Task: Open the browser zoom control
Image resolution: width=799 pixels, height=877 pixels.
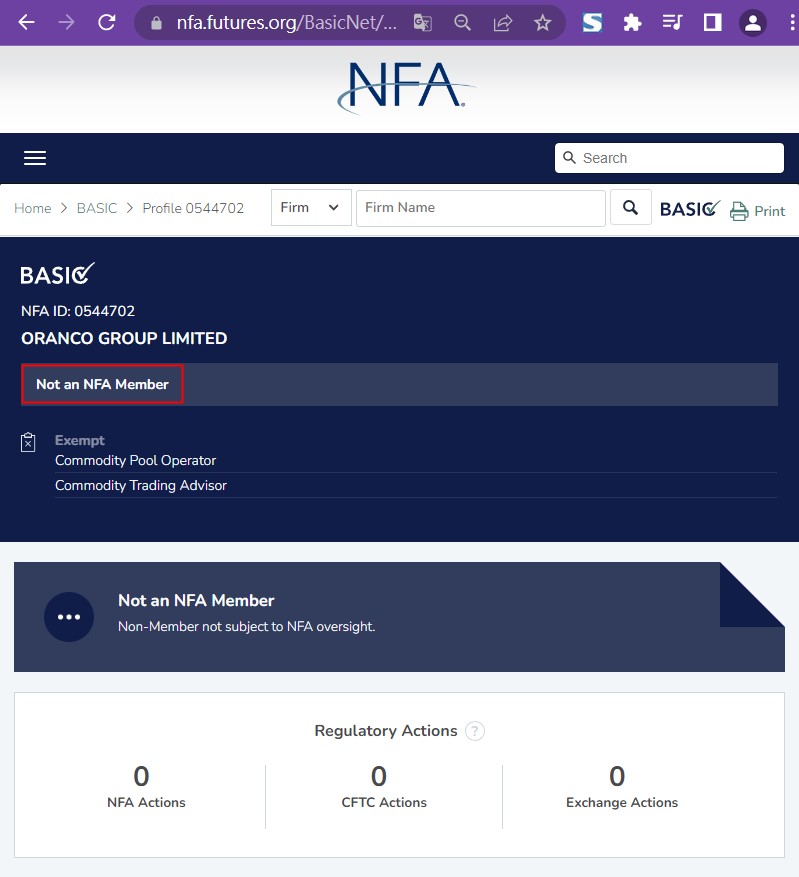Action: pos(462,22)
